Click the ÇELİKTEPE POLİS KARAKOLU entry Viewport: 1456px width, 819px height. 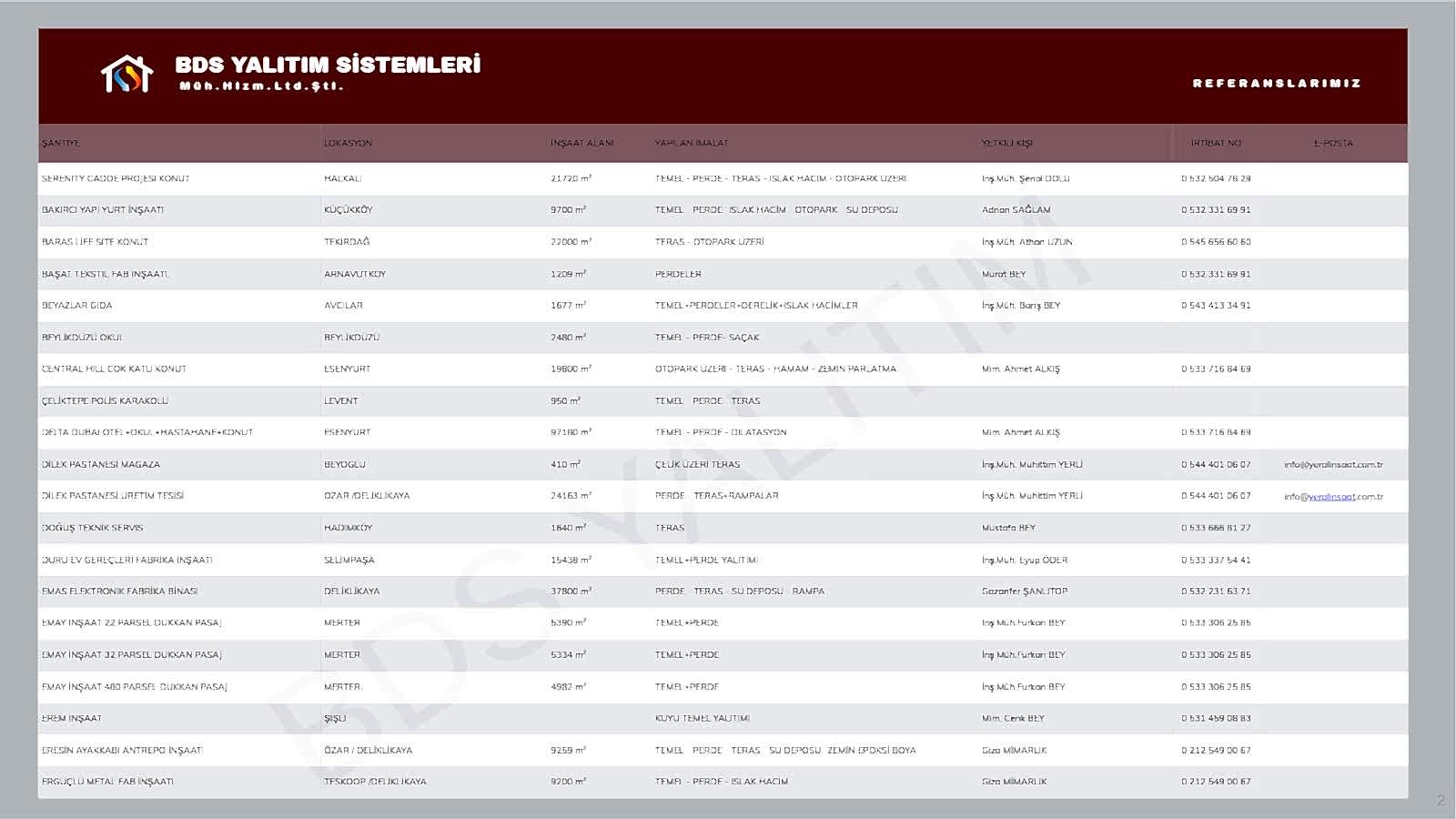(x=105, y=401)
